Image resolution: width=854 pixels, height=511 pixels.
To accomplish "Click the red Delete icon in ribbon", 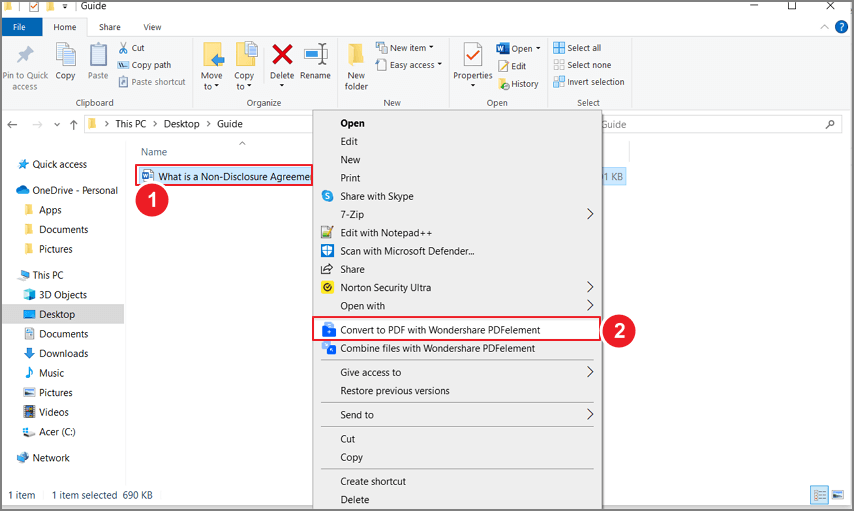I will click(x=282, y=54).
